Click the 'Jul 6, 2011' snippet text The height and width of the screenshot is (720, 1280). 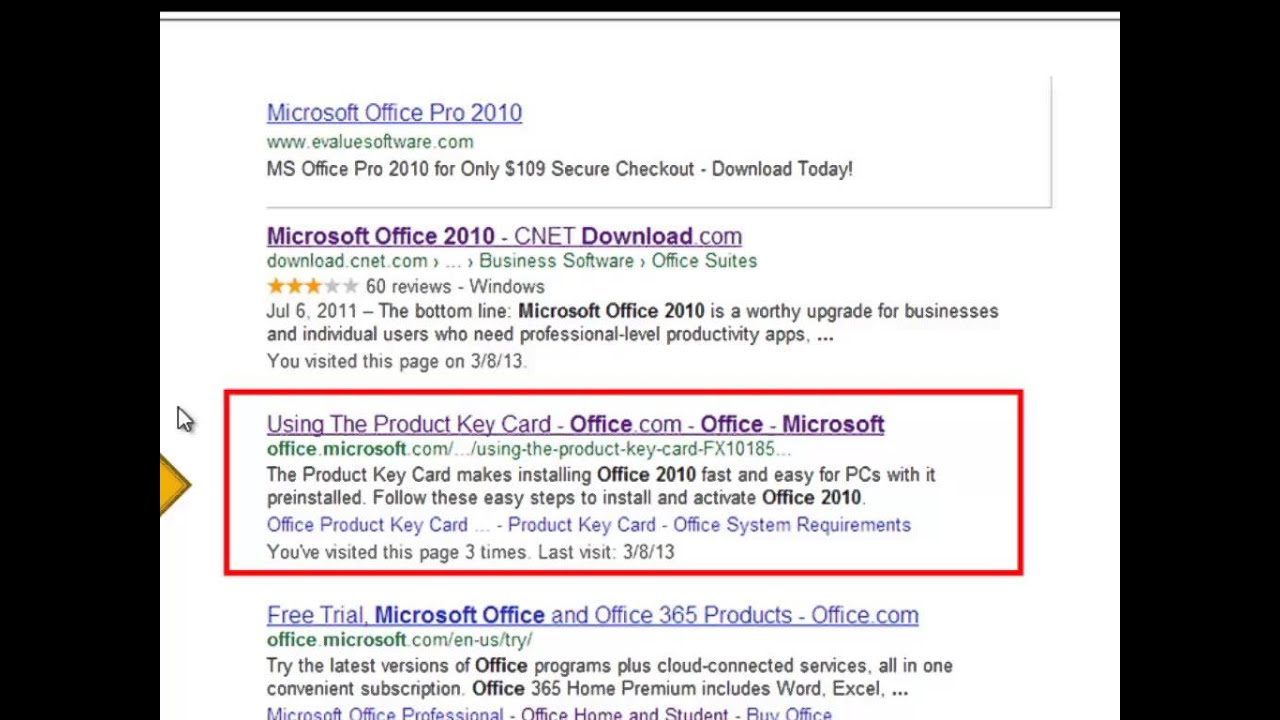tap(632, 323)
